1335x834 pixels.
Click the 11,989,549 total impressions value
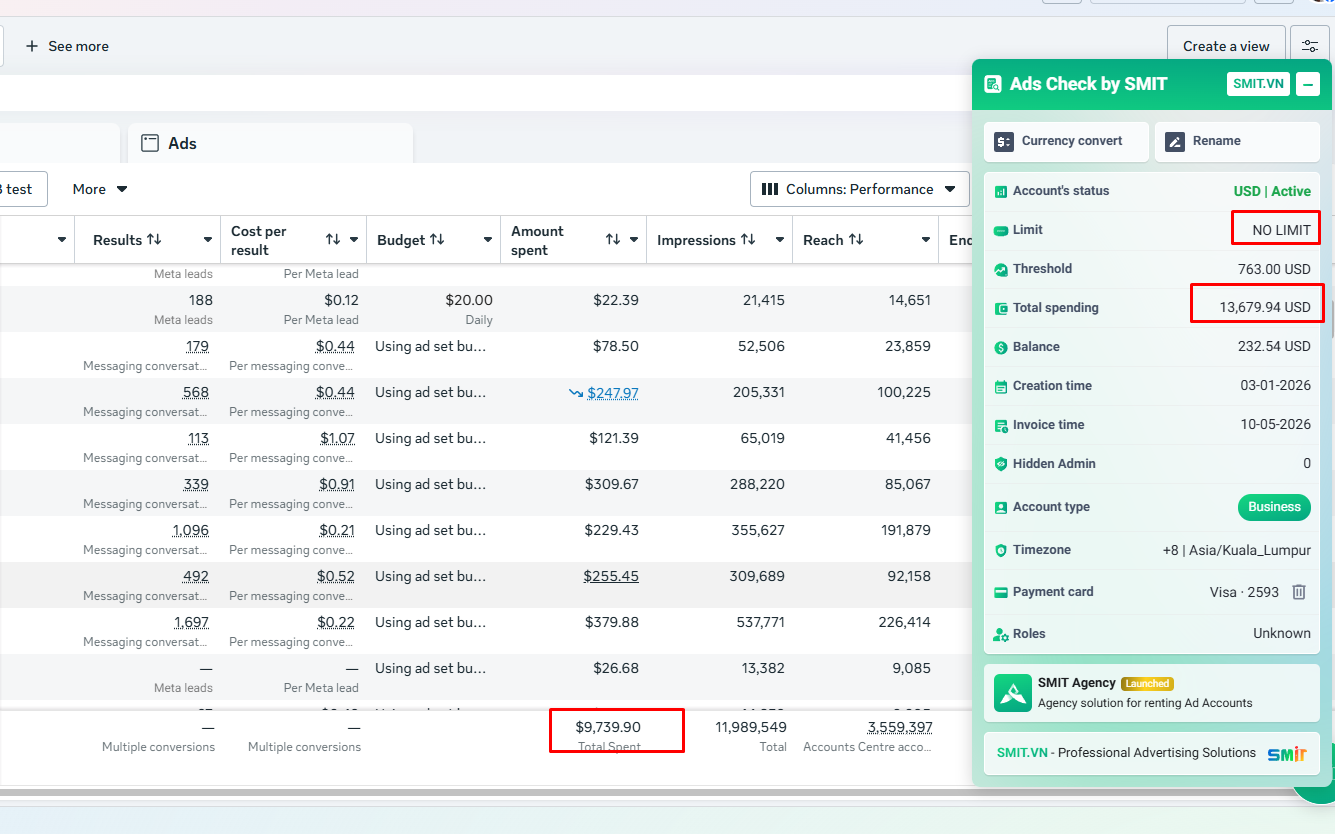[751, 727]
